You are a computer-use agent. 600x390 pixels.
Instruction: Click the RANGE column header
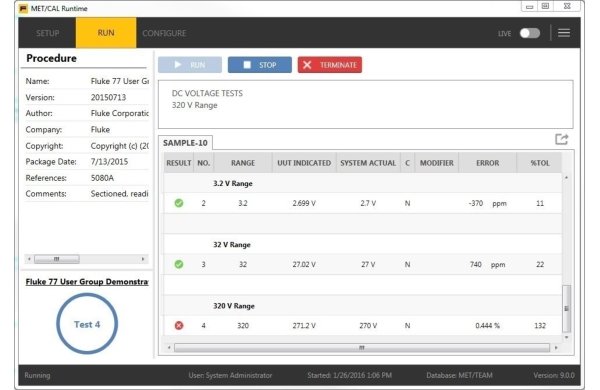click(x=243, y=163)
